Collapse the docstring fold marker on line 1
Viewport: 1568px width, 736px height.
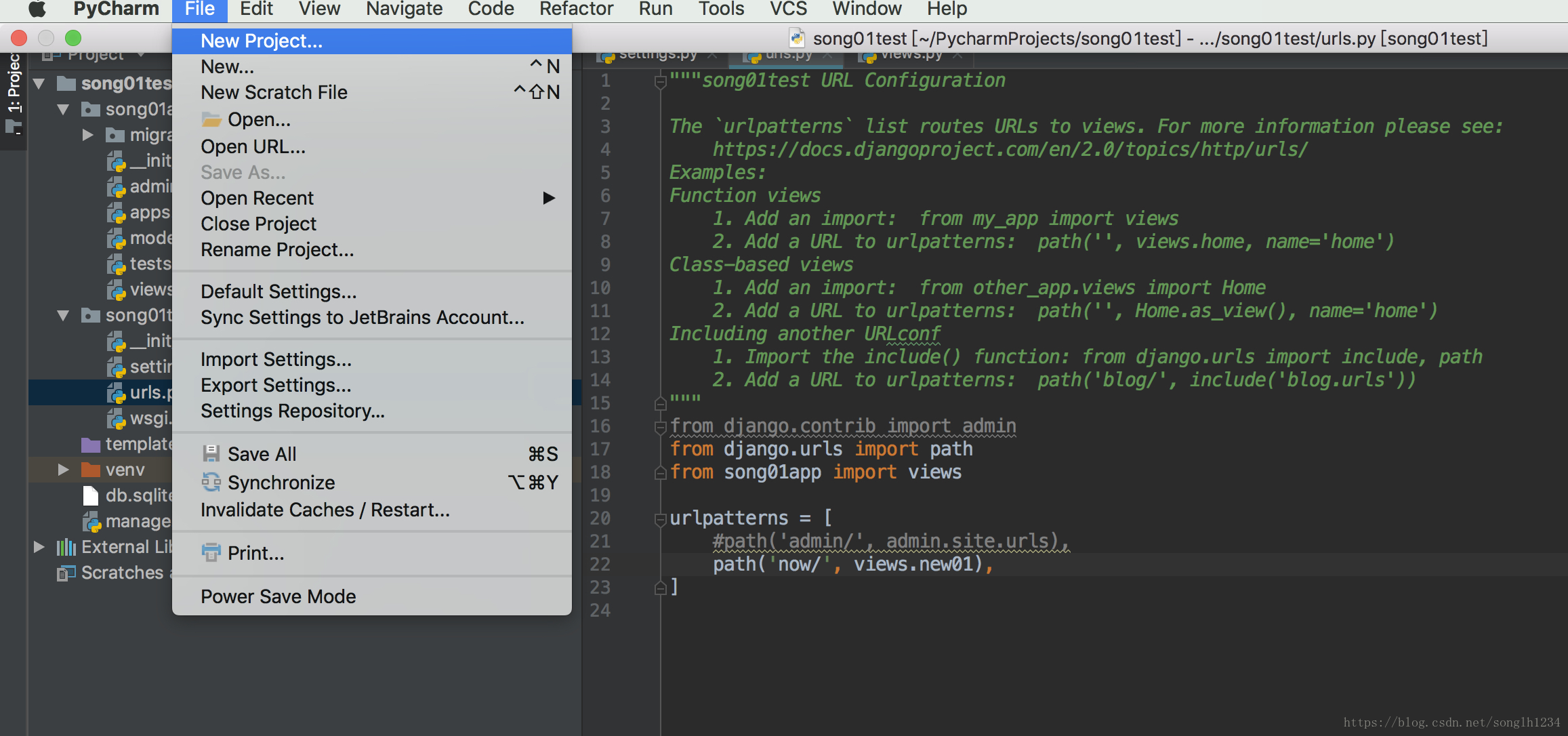660,82
